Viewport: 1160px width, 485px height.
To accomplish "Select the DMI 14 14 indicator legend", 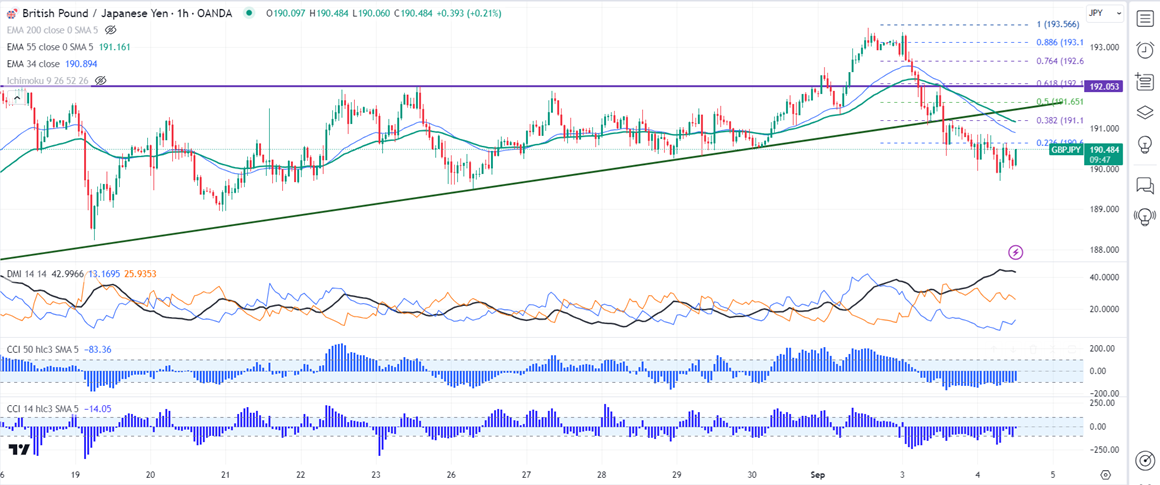I will pos(25,274).
